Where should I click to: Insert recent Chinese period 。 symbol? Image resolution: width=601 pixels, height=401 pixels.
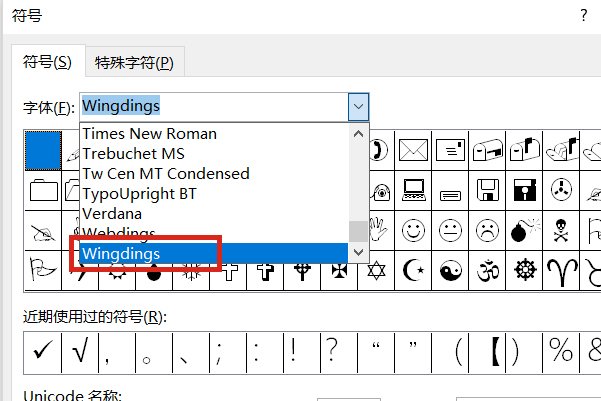click(154, 353)
